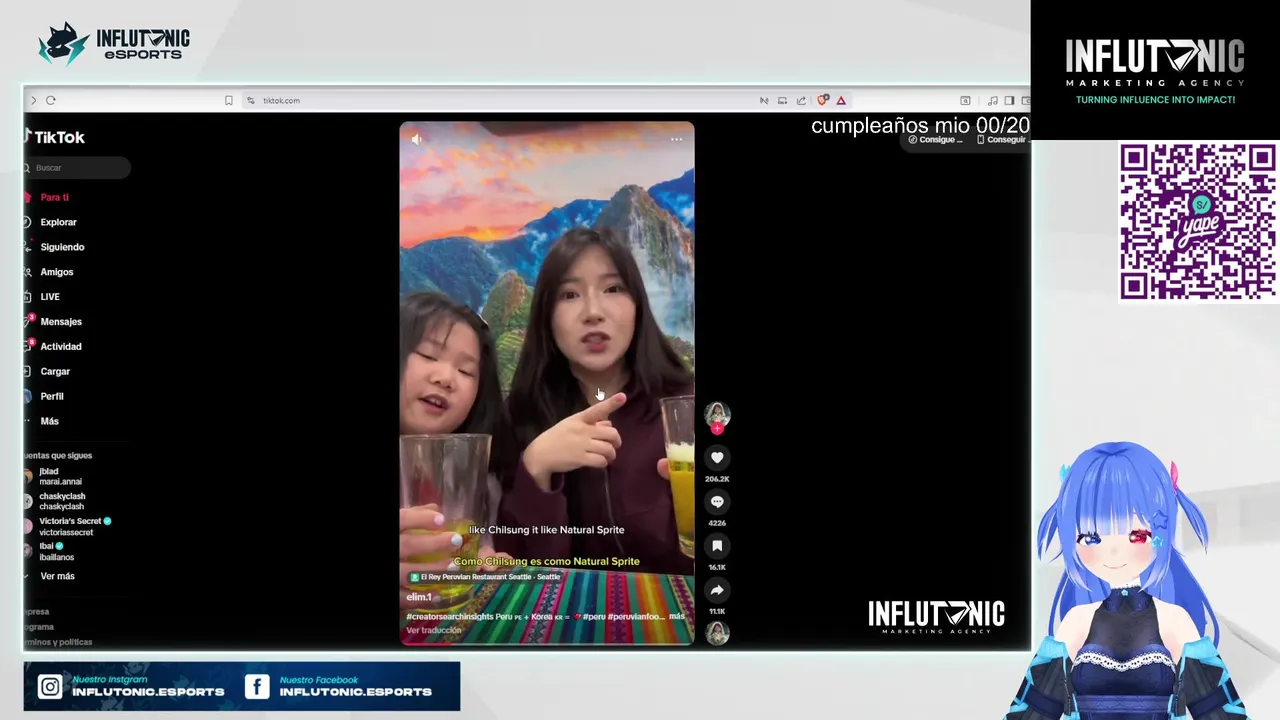Image resolution: width=1280 pixels, height=720 pixels.
Task: Open Victoria's Secret followed account
Action: [68, 526]
